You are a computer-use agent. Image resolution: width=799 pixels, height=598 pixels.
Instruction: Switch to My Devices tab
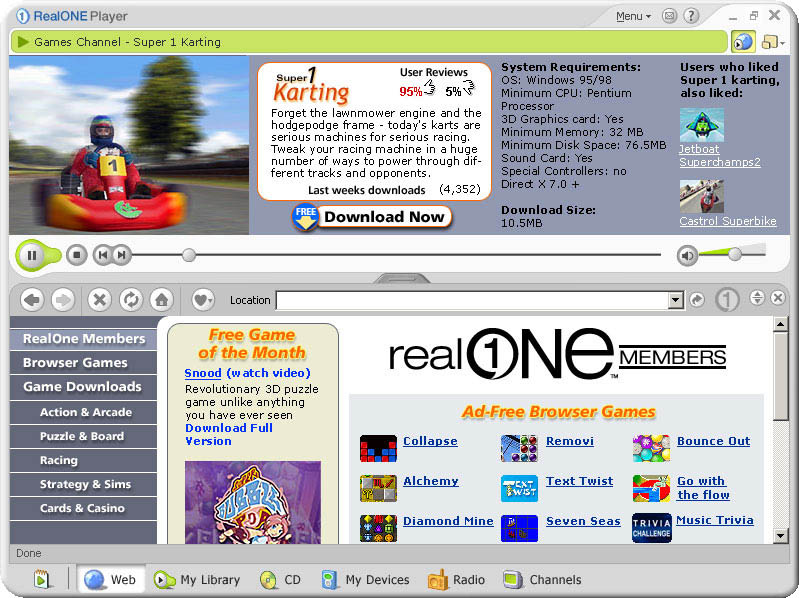click(365, 580)
